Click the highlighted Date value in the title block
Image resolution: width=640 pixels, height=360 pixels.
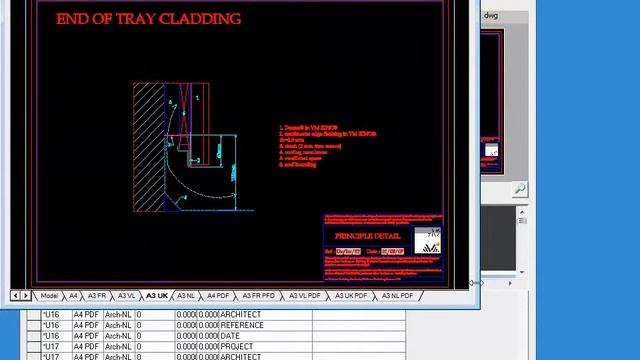click(x=392, y=251)
